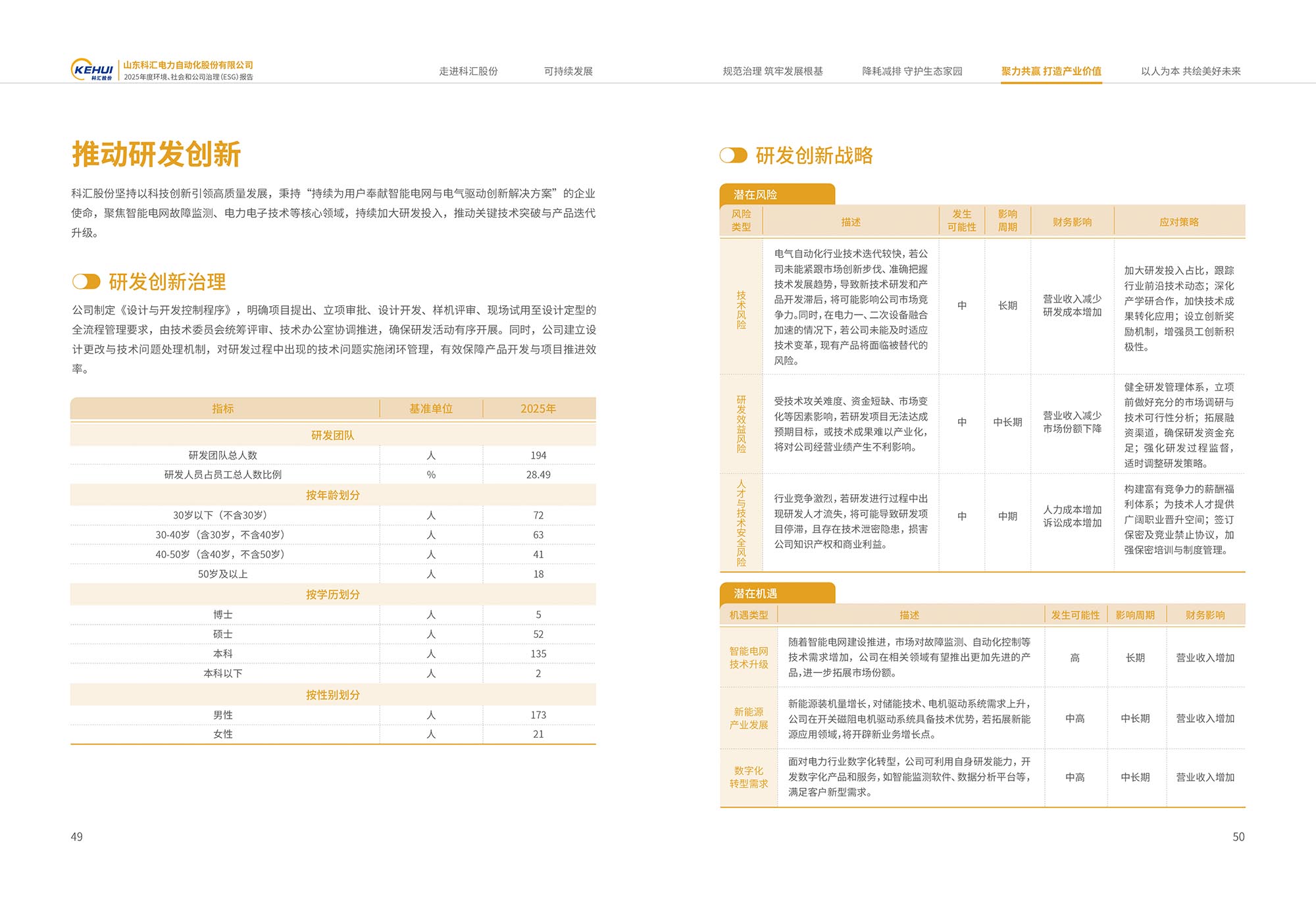The image size is (1316, 899).
Task: Click the 新能源产业发展 opportunity label
Action: coord(748,718)
